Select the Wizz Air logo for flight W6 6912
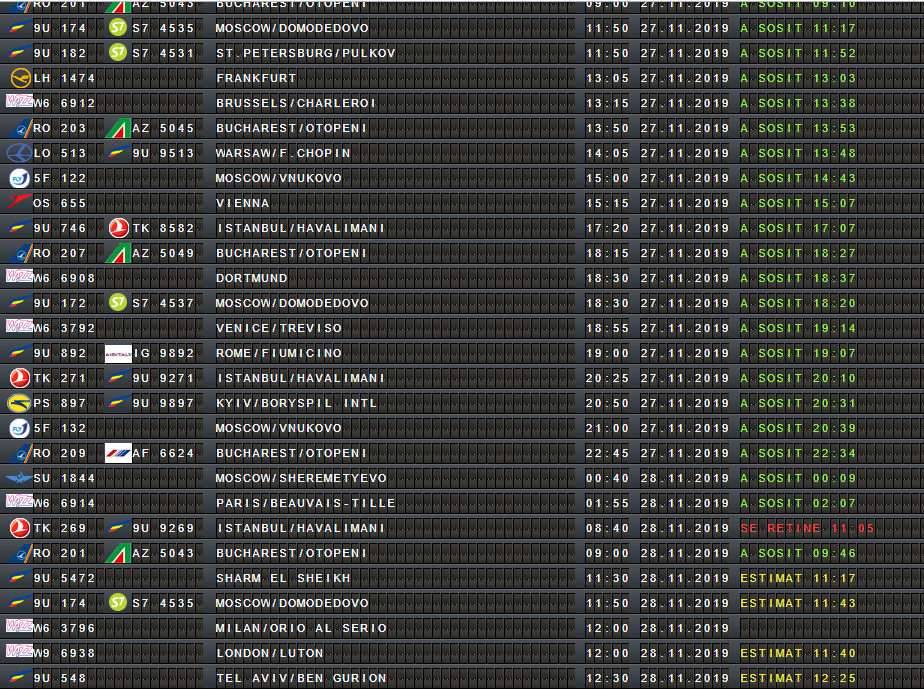 (x=19, y=102)
